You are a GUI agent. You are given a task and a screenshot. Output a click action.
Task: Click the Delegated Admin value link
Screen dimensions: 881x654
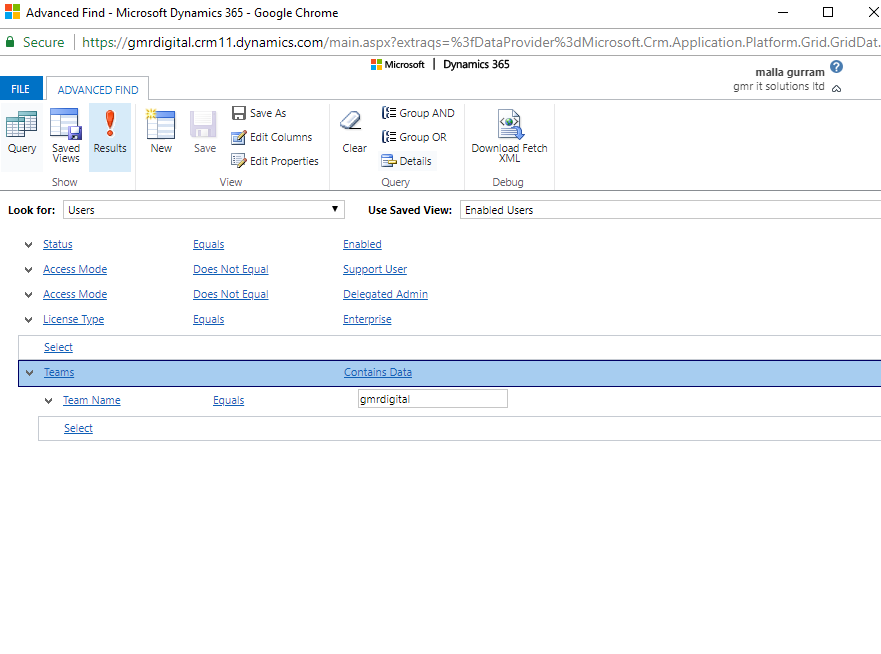(x=385, y=294)
